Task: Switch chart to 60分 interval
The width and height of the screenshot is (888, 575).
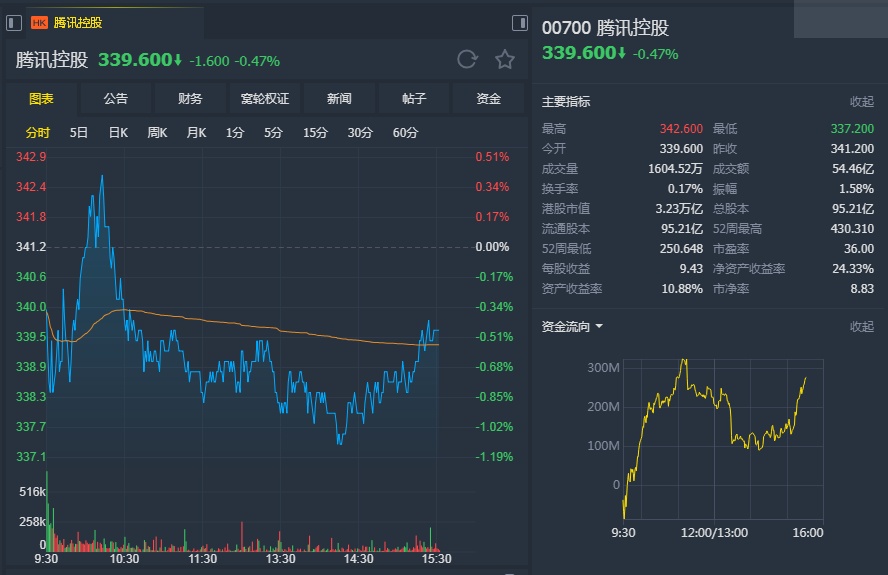Action: [405, 133]
